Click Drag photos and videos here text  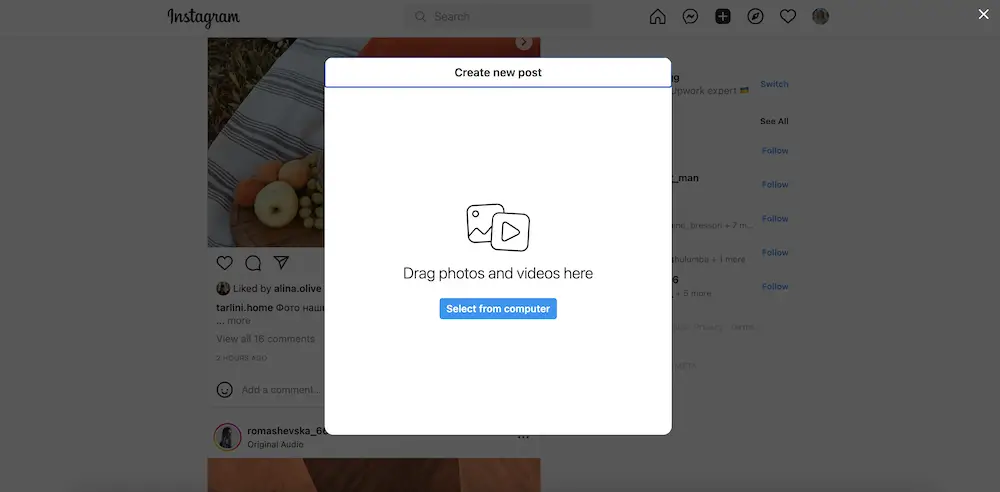click(x=498, y=274)
